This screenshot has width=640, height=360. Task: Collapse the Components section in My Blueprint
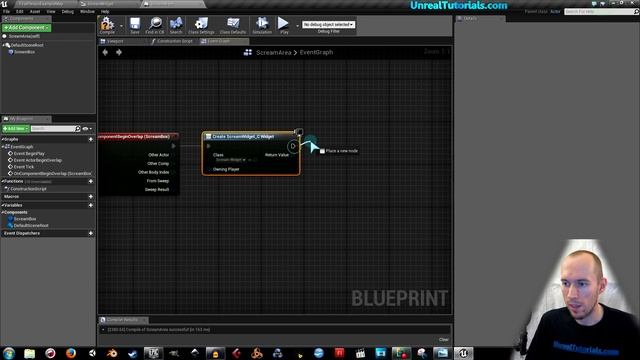(x=2, y=212)
